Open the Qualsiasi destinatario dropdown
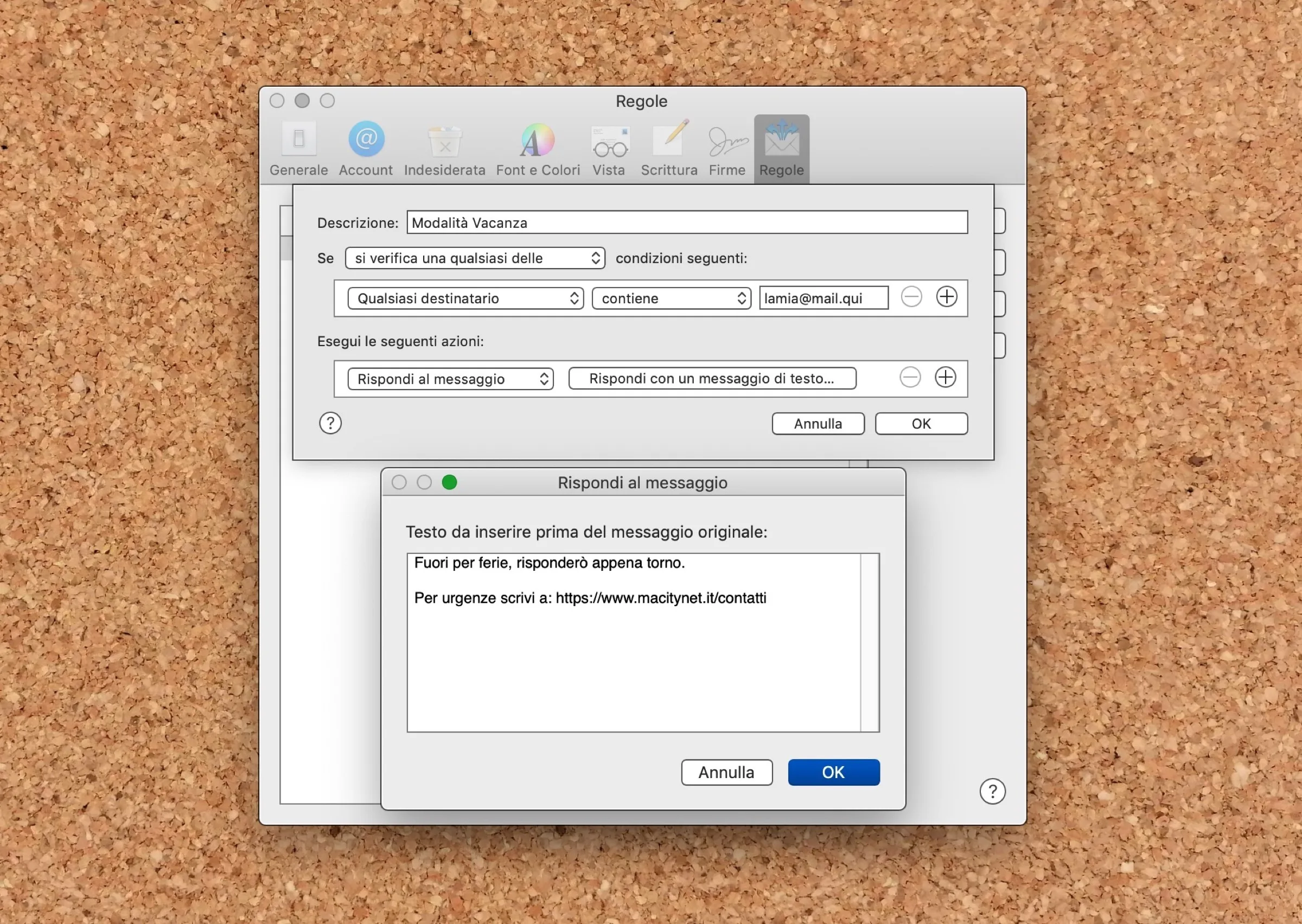Viewport: 1302px width, 924px height. coord(465,299)
